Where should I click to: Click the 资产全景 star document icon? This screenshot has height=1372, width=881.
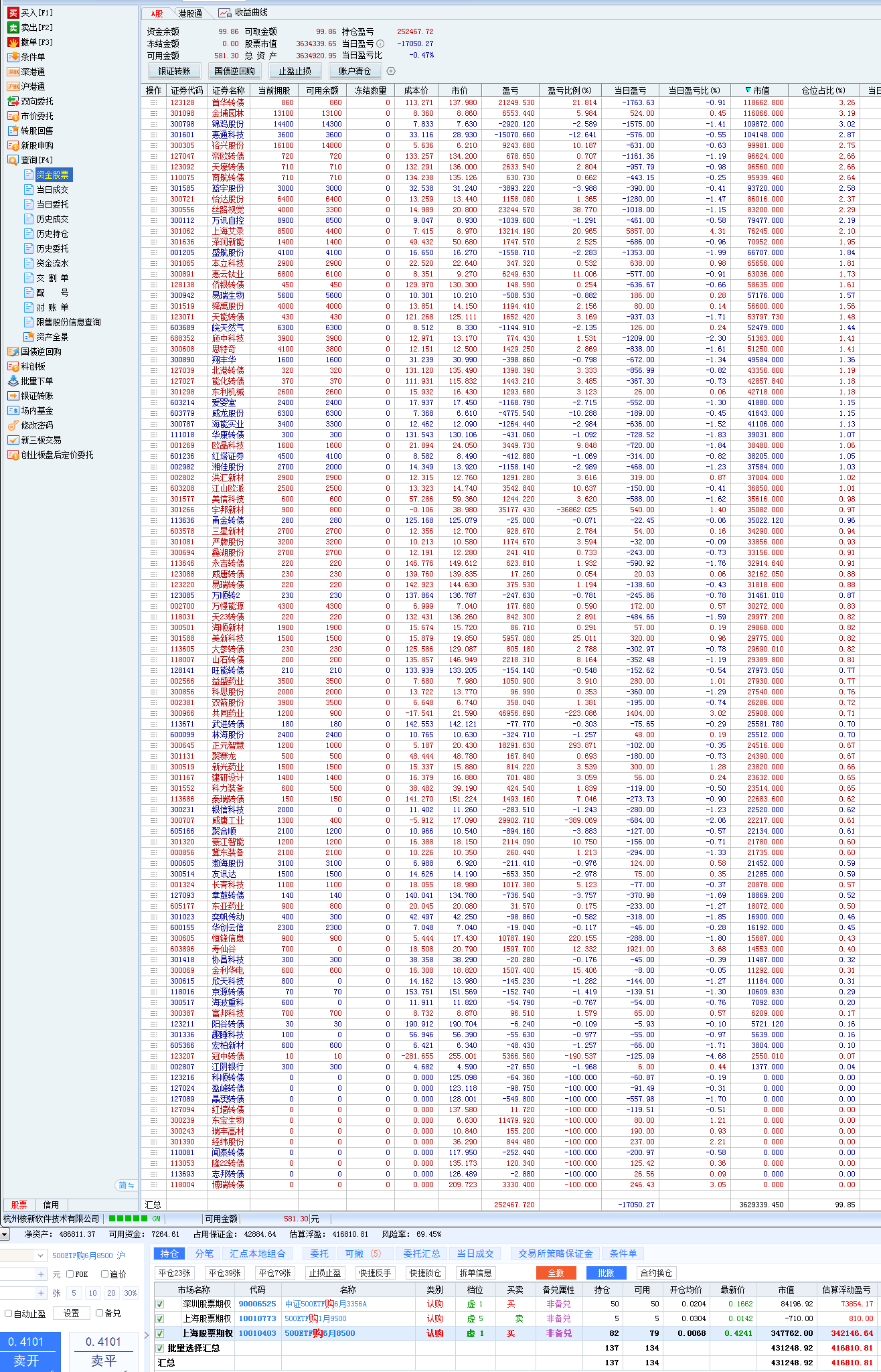(29, 337)
